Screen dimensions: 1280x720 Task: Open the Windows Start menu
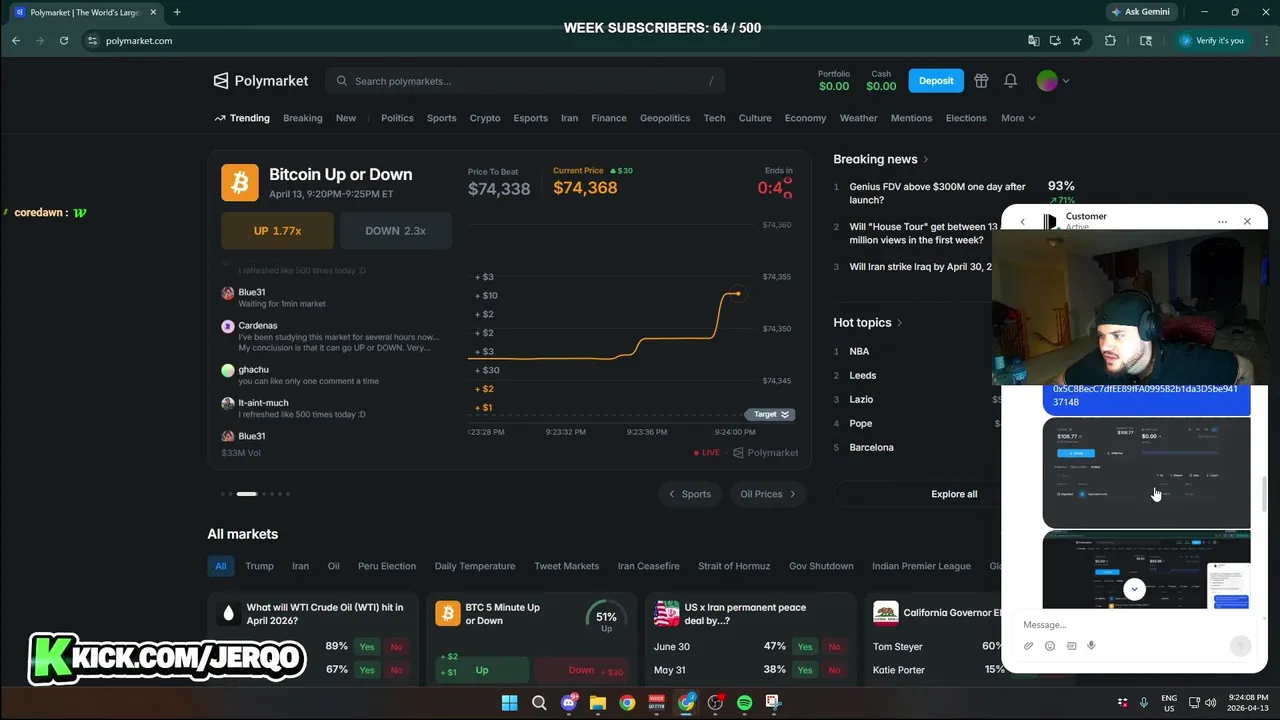click(510, 703)
